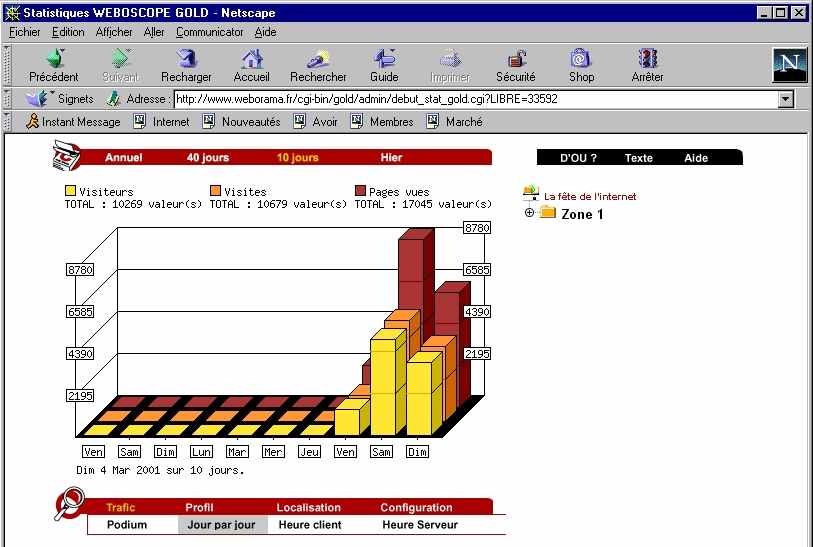Click the yellow Visiteurs legend swatch

click(x=71, y=191)
